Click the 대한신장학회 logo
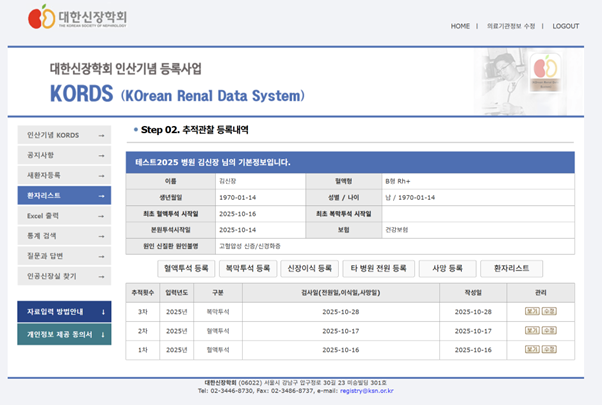 click(78, 19)
